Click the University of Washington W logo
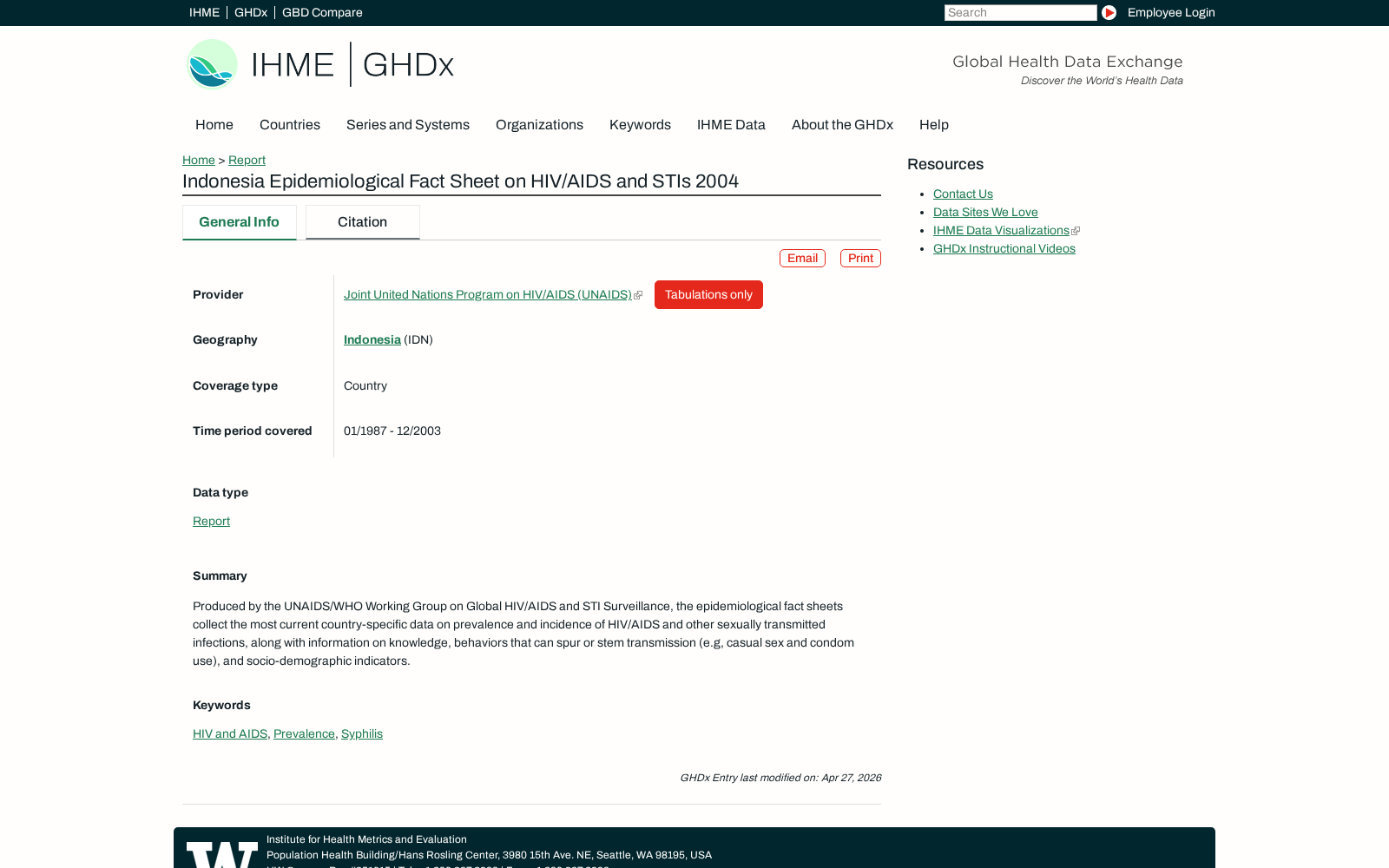The width and height of the screenshot is (1389, 868). coord(222,854)
